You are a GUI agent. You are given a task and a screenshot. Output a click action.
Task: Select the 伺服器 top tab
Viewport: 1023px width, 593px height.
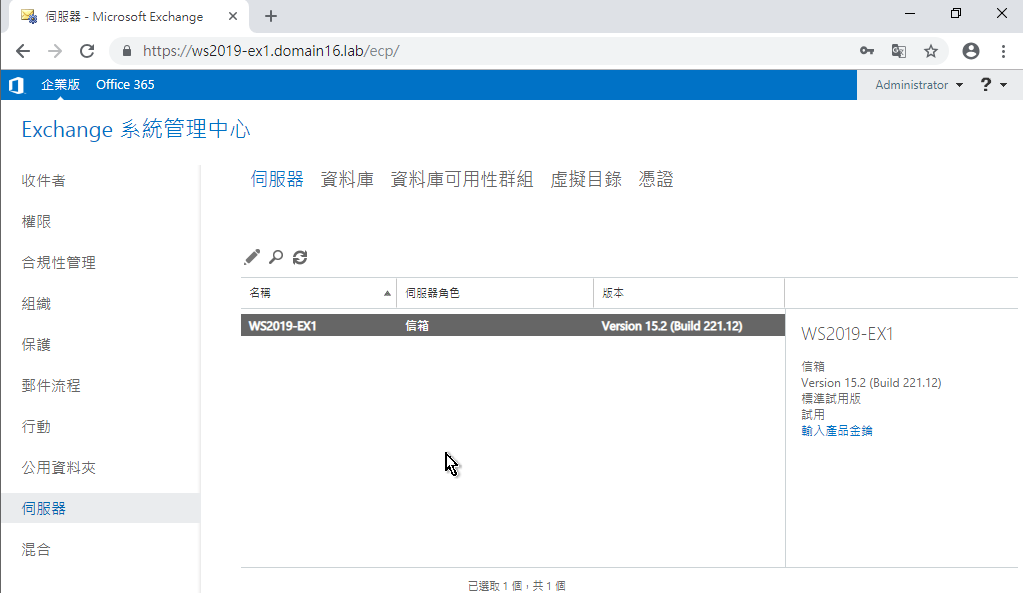click(x=277, y=179)
